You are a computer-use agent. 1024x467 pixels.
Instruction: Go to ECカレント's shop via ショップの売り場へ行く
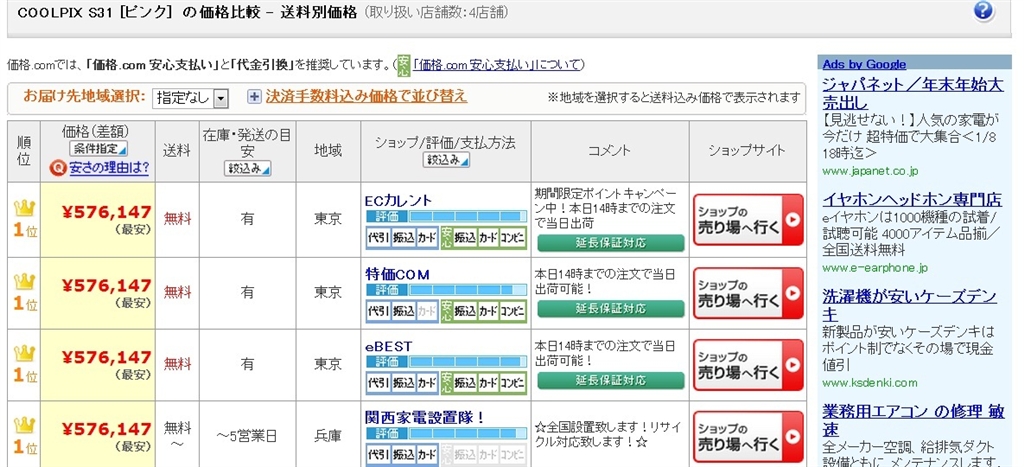748,220
